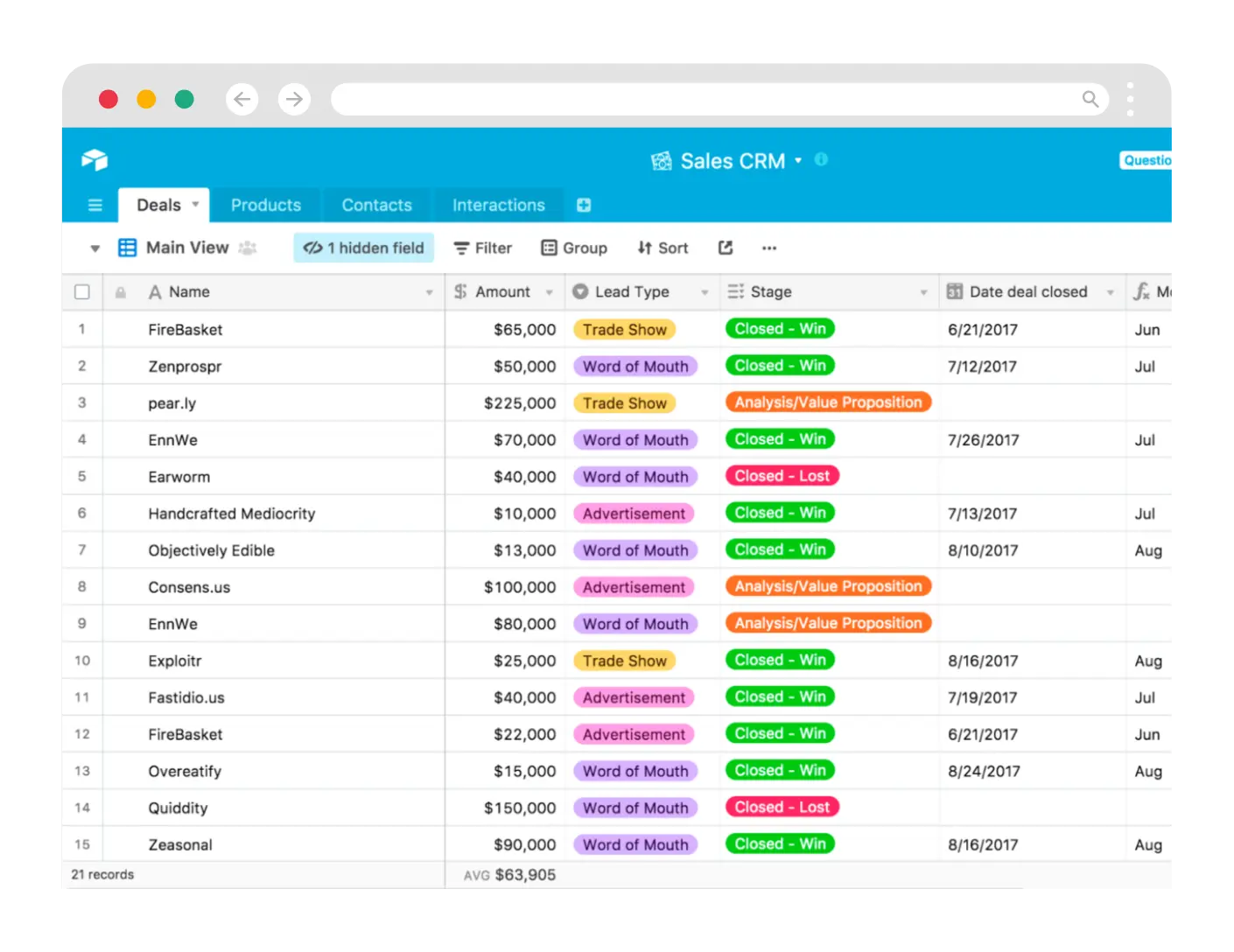The width and height of the screenshot is (1234, 952).
Task: Open the Sales CRM title dropdown
Action: tap(798, 161)
